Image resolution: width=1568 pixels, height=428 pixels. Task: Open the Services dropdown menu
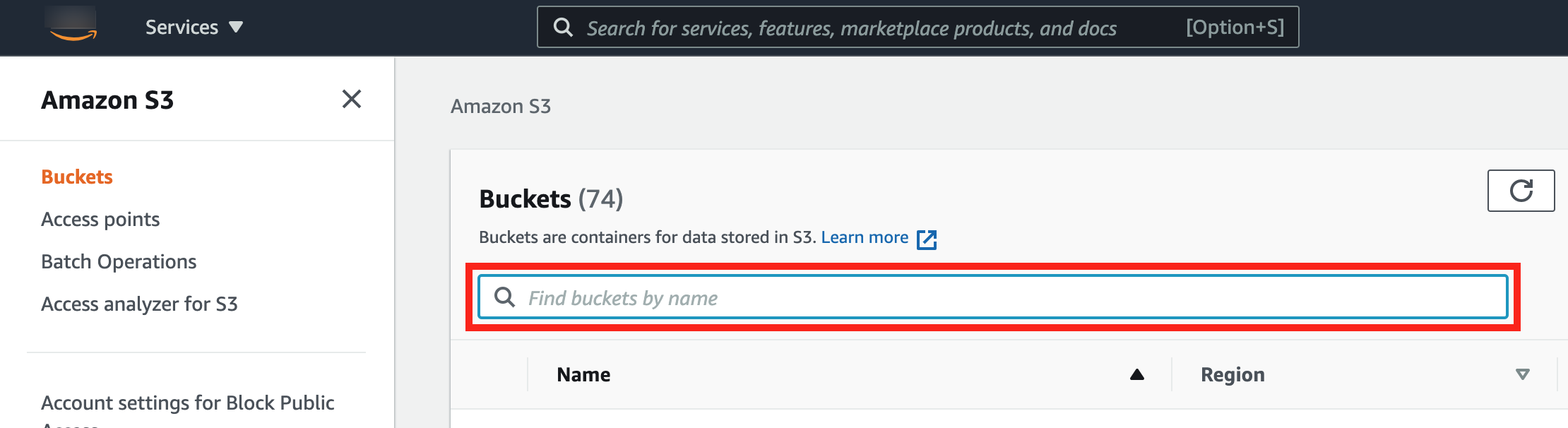[x=182, y=28]
